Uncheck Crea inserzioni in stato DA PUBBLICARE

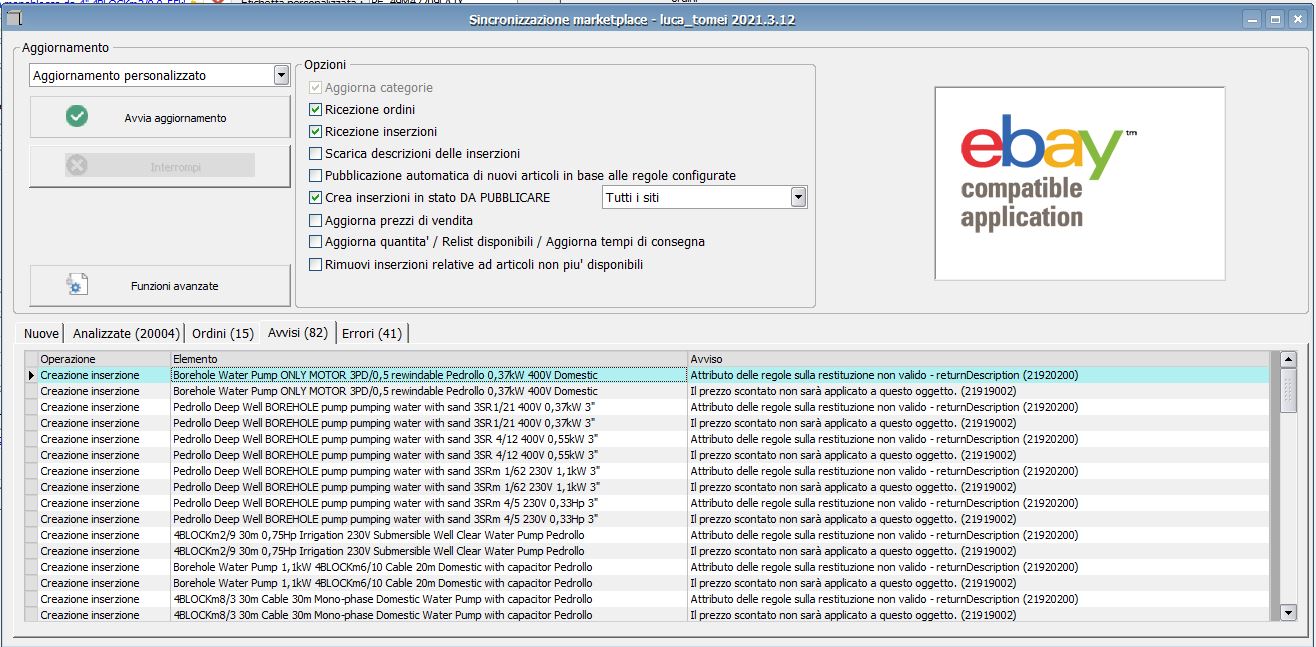316,198
